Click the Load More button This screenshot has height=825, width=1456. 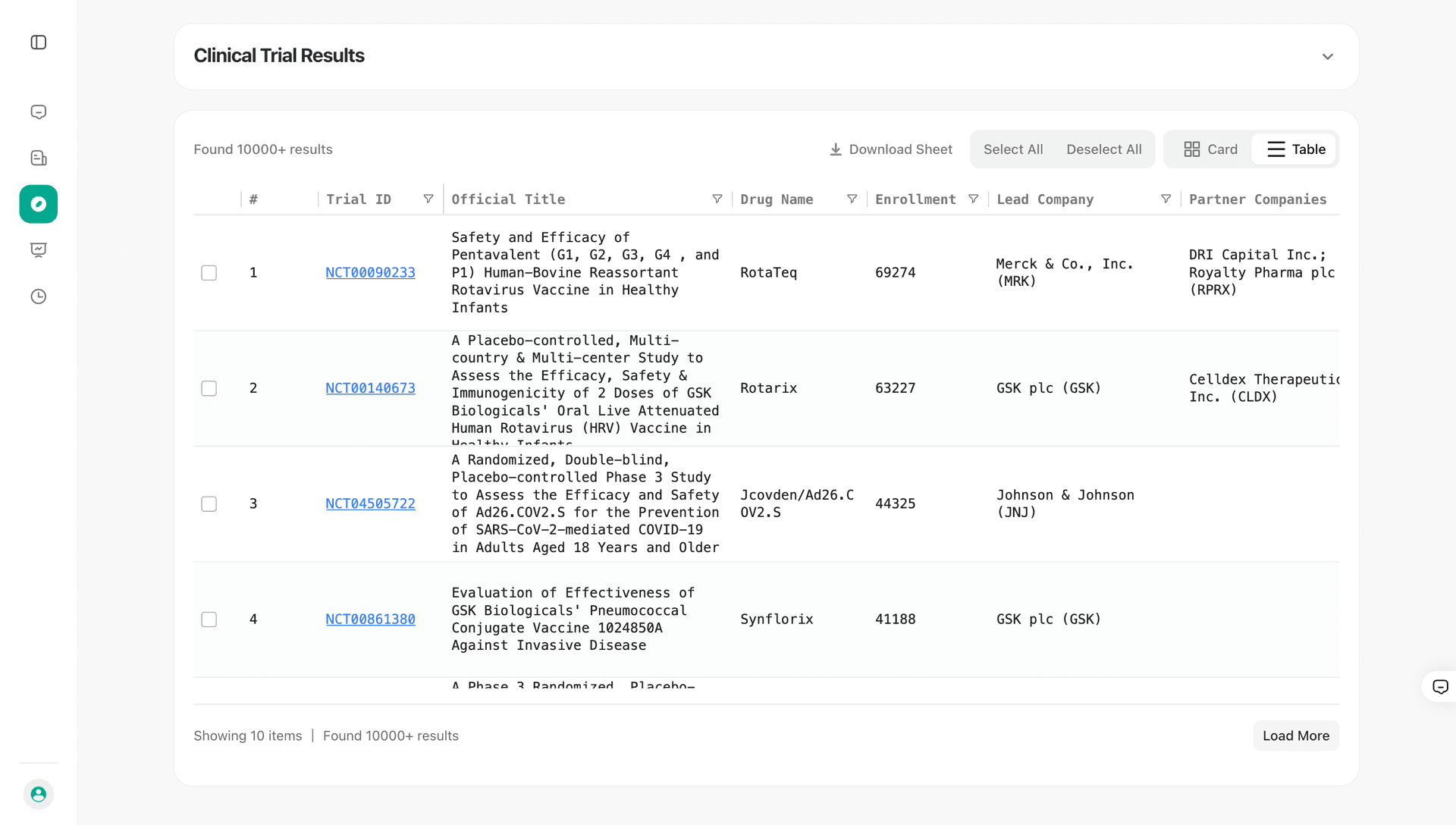tap(1295, 735)
